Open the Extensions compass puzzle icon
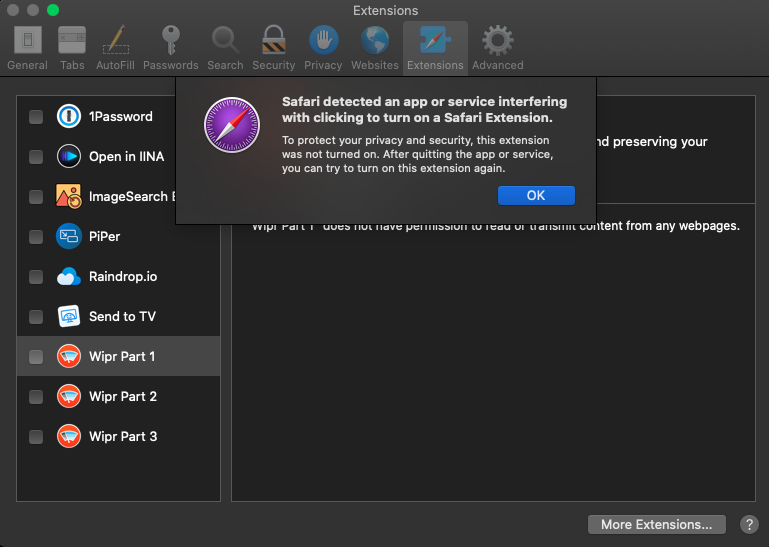This screenshot has width=769, height=547. (435, 39)
